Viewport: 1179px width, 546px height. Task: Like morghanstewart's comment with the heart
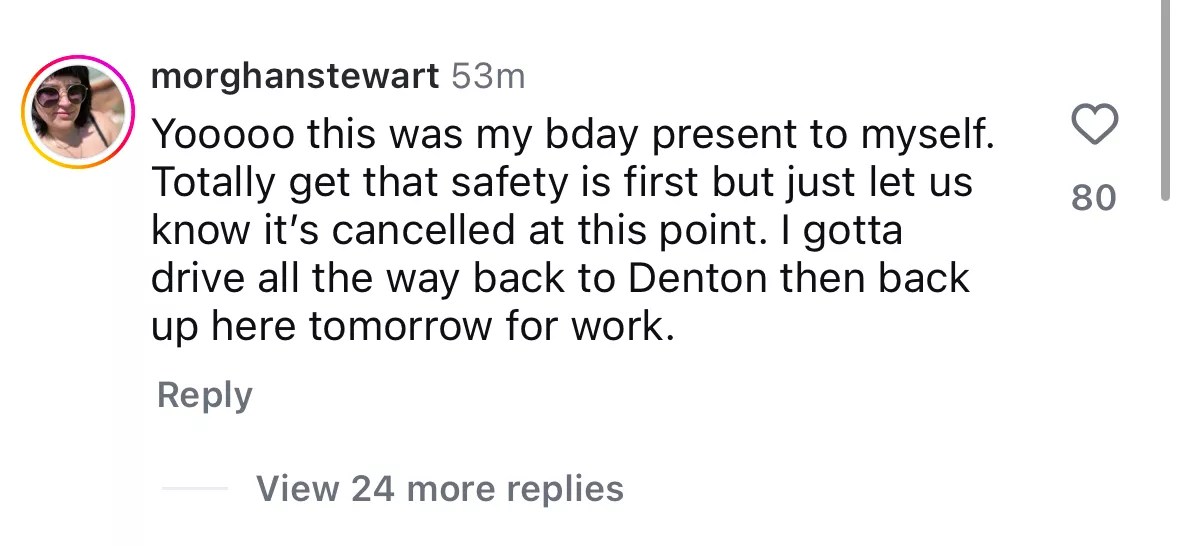coord(1093,127)
